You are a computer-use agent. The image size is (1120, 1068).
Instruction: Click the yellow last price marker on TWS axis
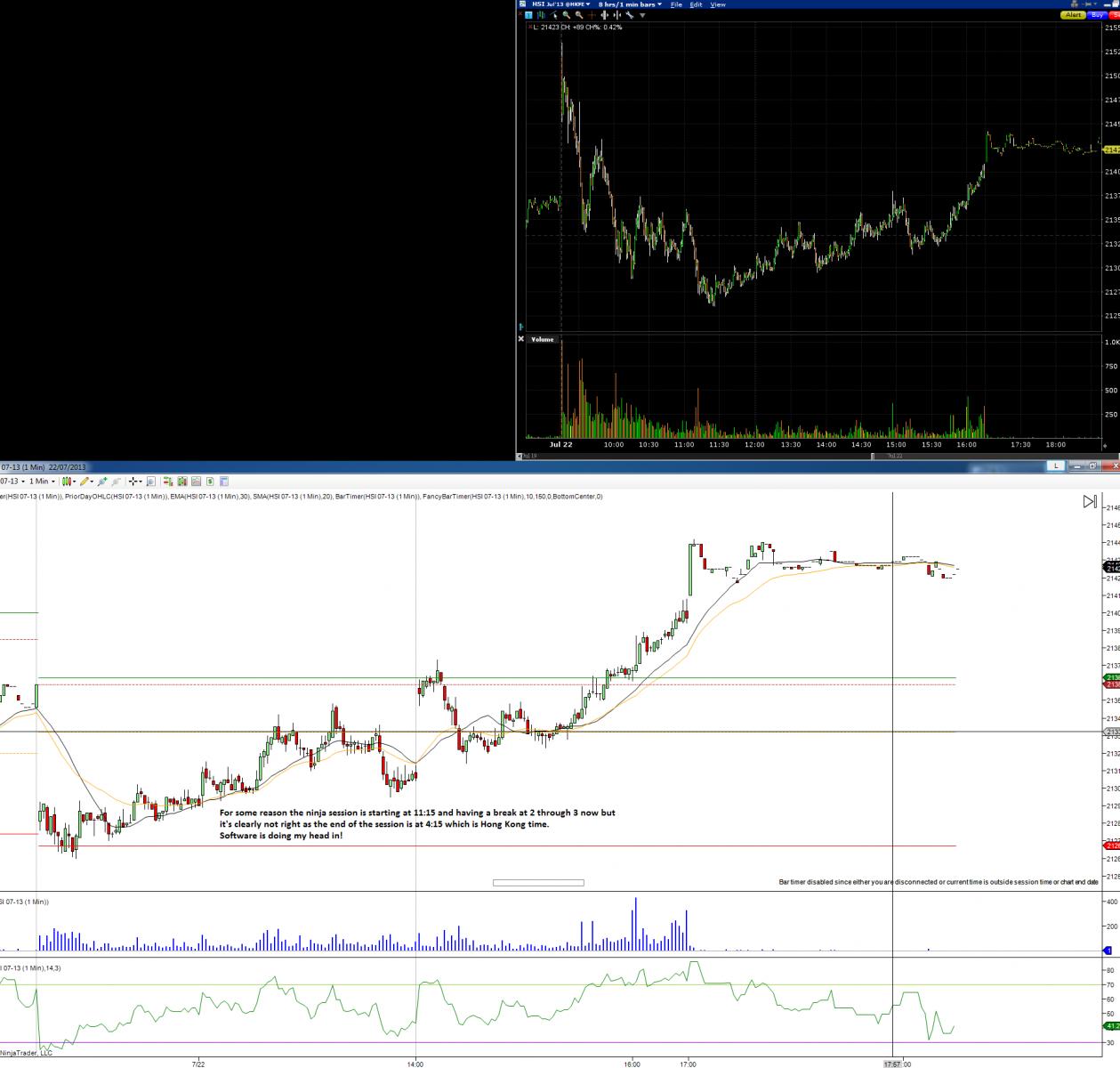point(1111,150)
